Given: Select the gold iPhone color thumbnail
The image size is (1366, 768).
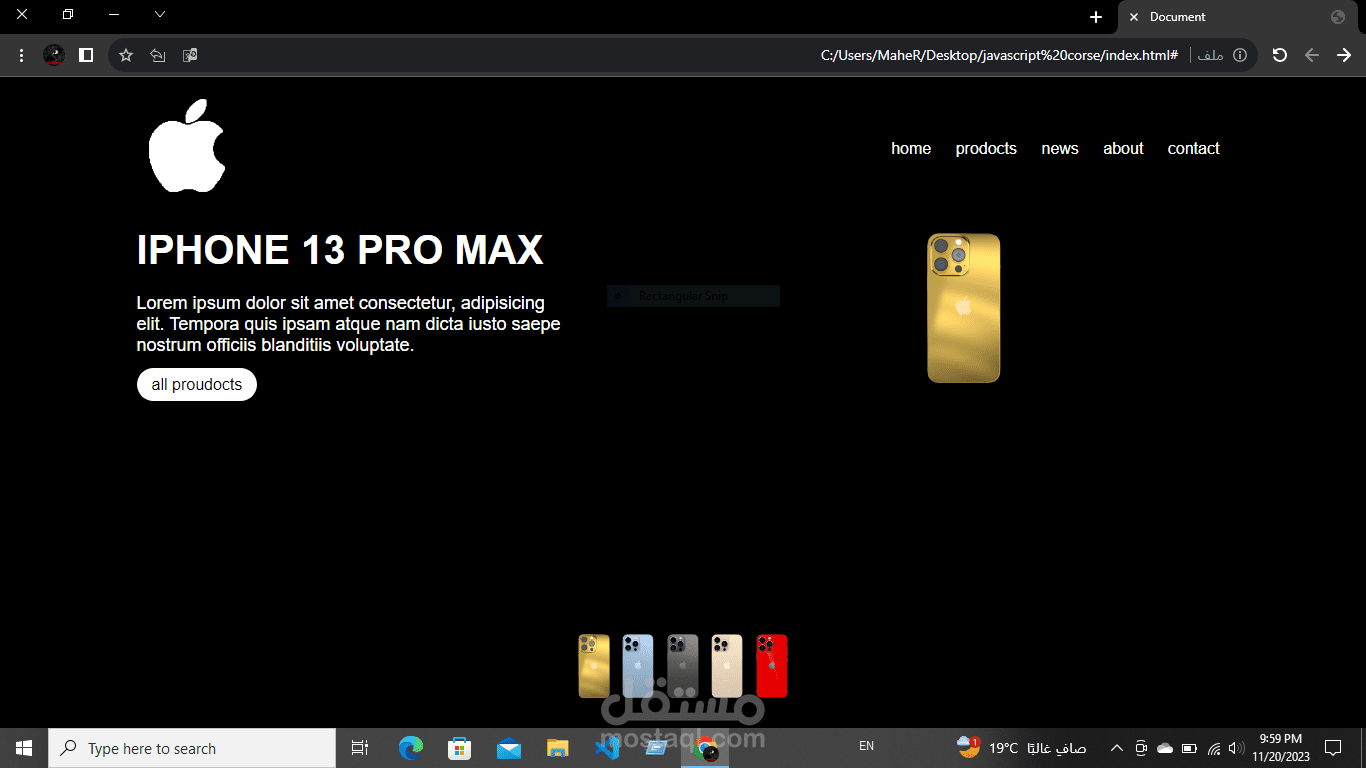Looking at the screenshot, I should tap(594, 666).
